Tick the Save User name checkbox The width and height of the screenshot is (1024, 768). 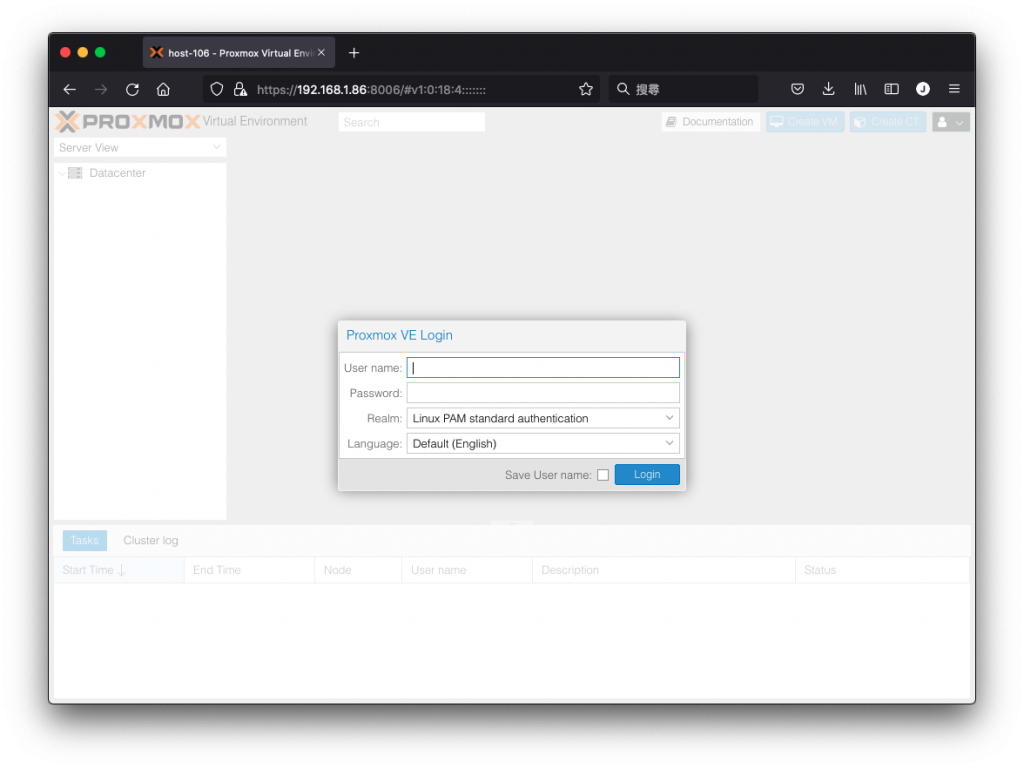pyautogui.click(x=603, y=475)
